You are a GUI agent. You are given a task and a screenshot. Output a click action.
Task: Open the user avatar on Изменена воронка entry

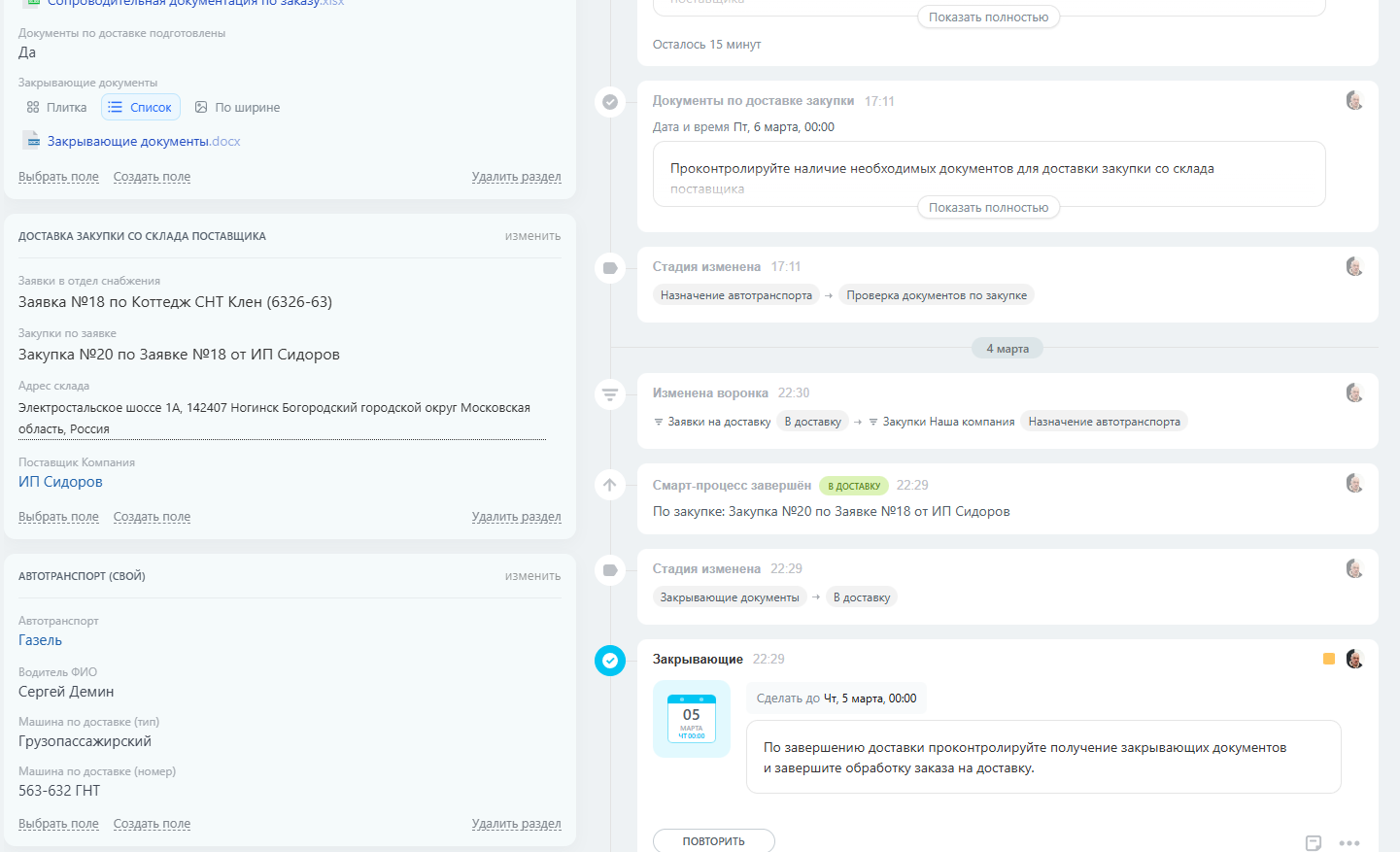[x=1355, y=392]
